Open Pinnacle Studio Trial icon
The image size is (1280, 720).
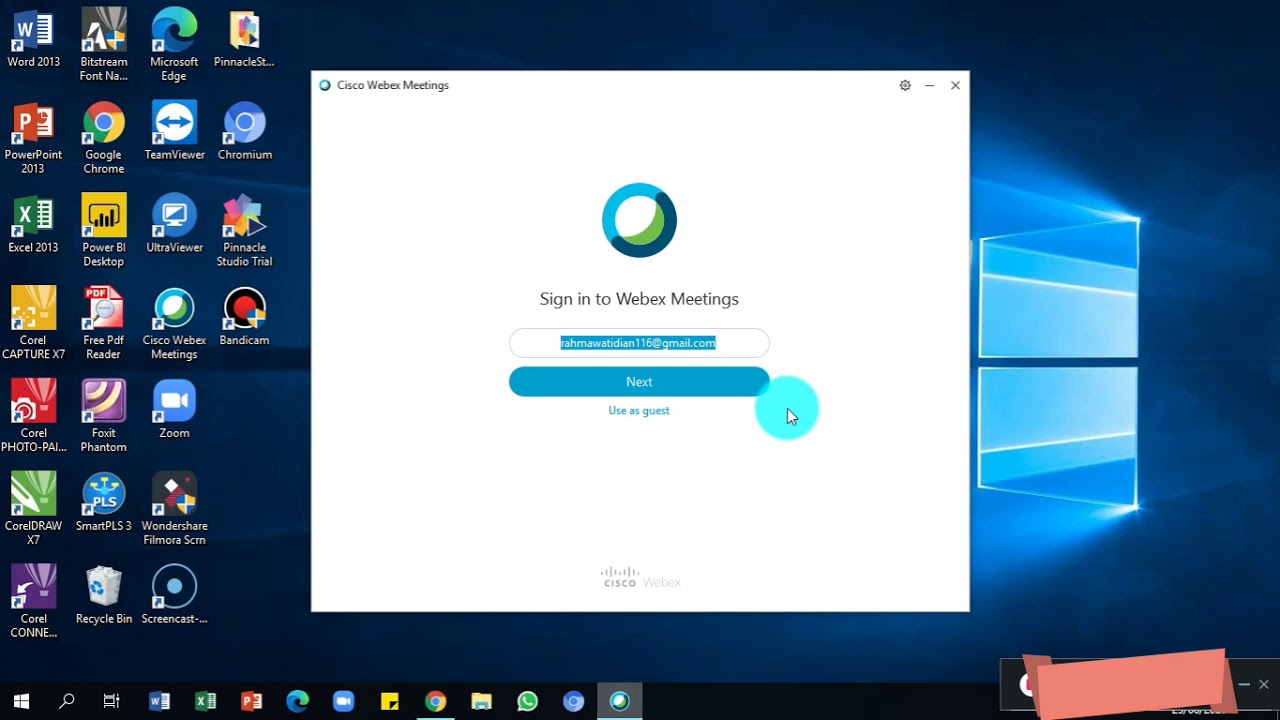[x=244, y=231]
